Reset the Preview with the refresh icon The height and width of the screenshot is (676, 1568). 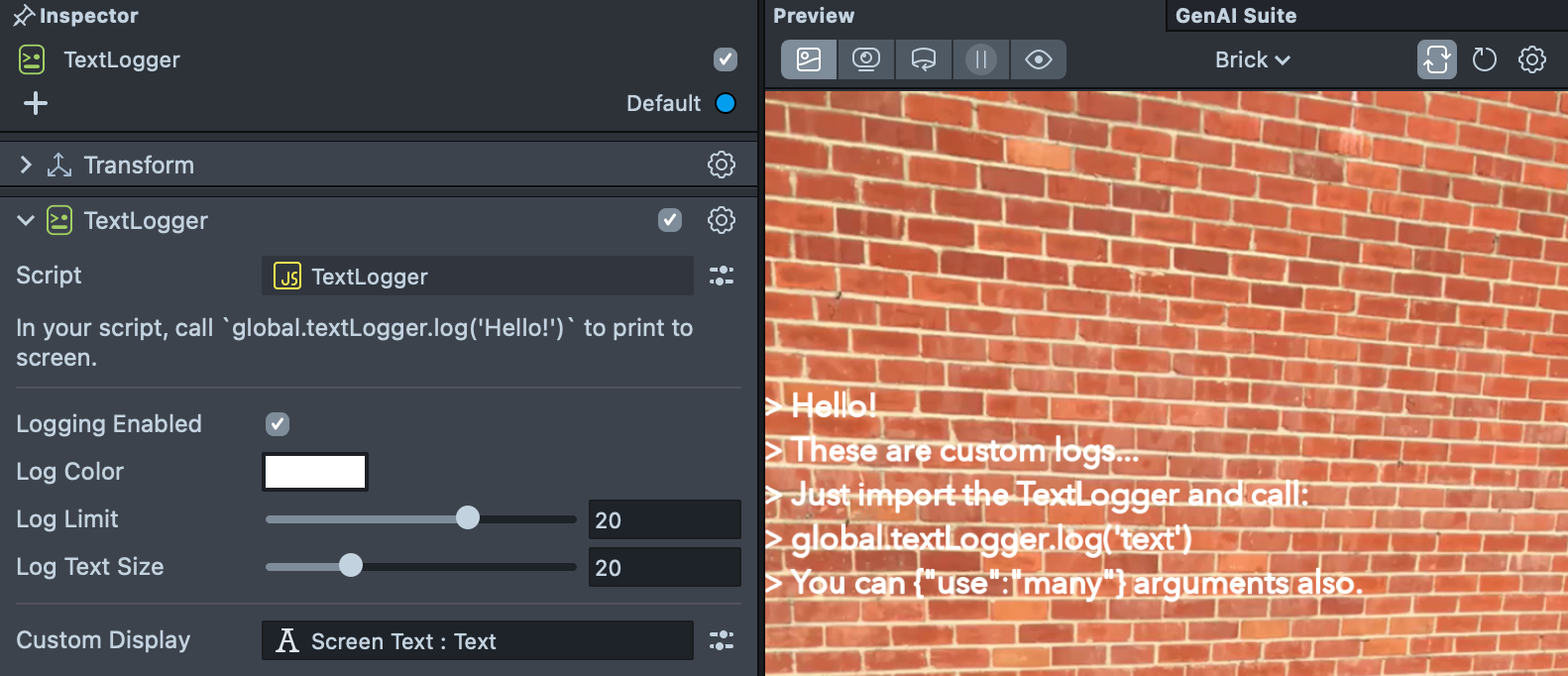(x=1485, y=59)
